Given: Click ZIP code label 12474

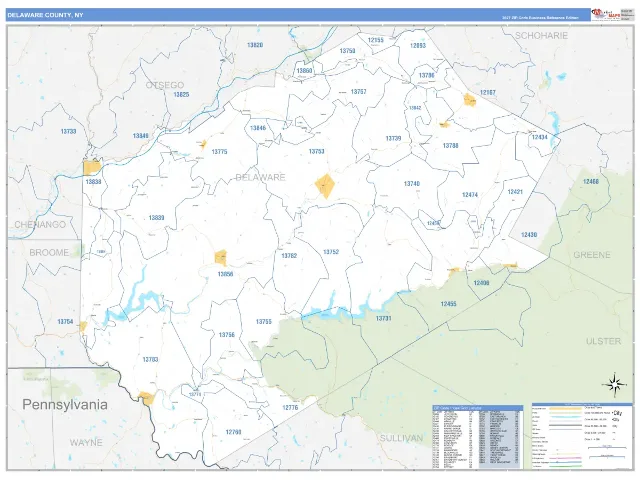Looking at the screenshot, I should tap(470, 195).
